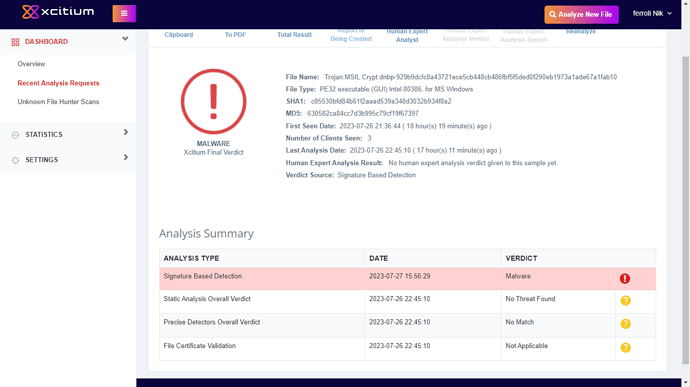This screenshot has height=387, width=690.
Task: Click the Statistics sidebar icon
Action: [x=15, y=135]
